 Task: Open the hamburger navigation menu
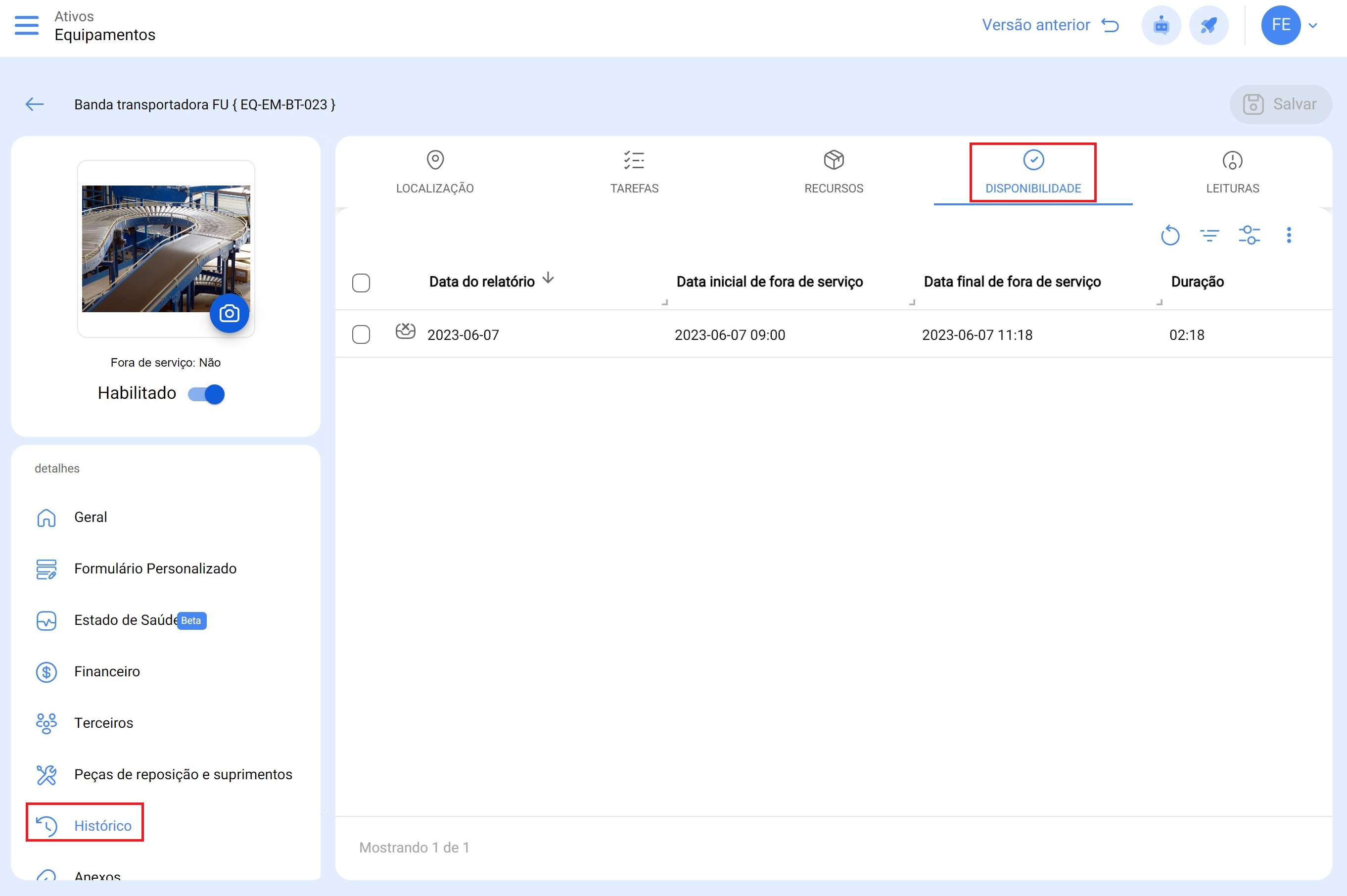tap(26, 26)
